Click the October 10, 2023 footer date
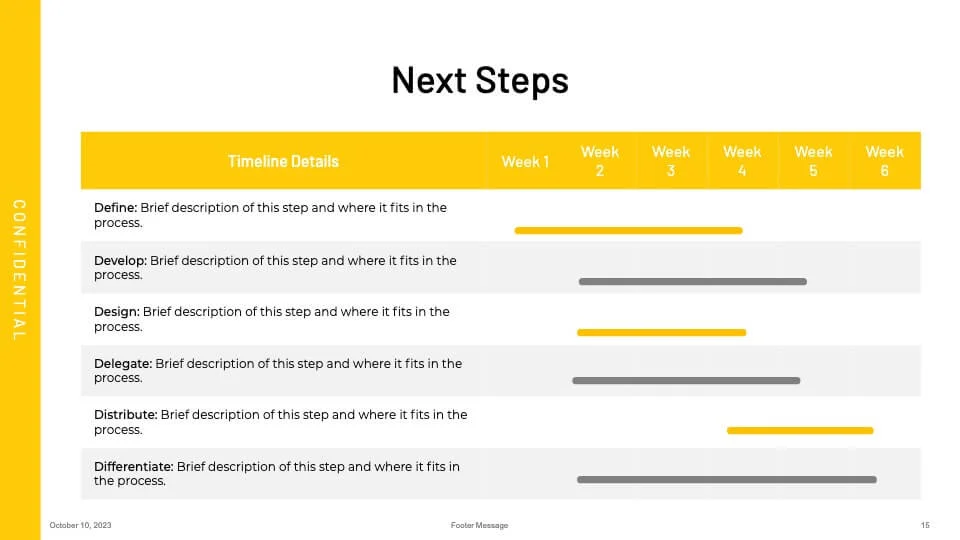This screenshot has width=960, height=540. click(x=80, y=525)
